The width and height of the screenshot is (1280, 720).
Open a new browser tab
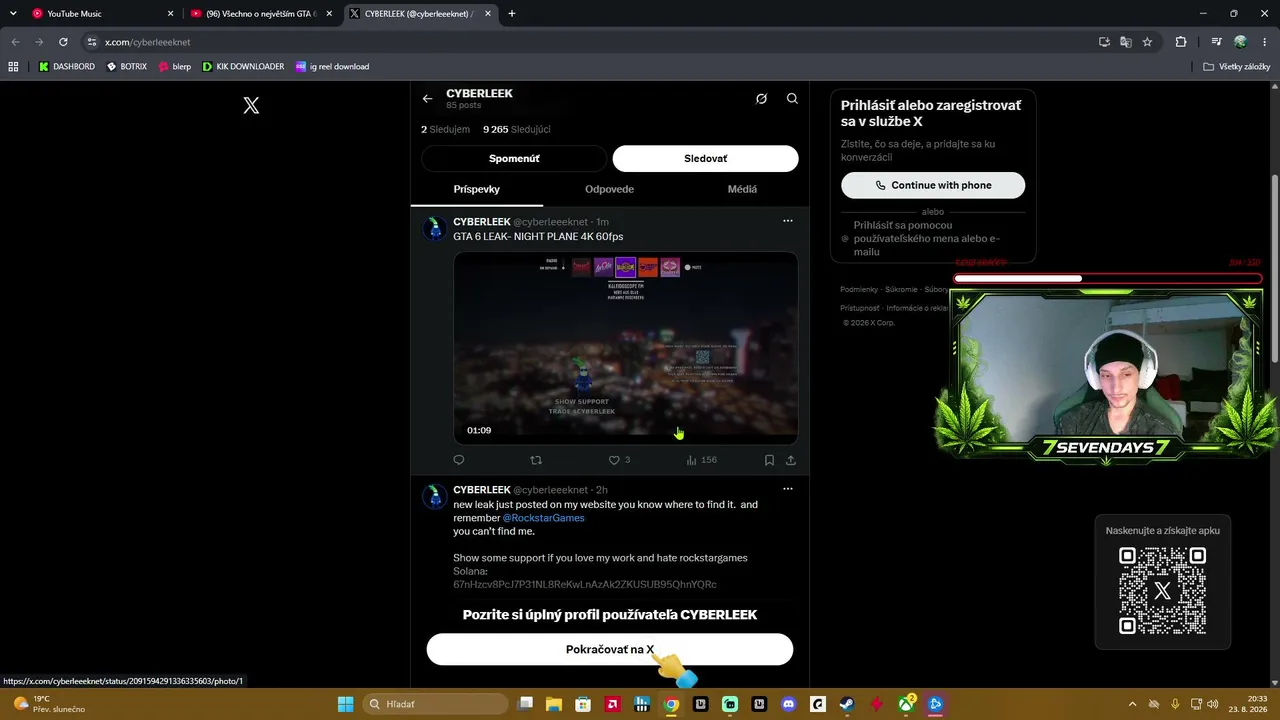point(512,14)
